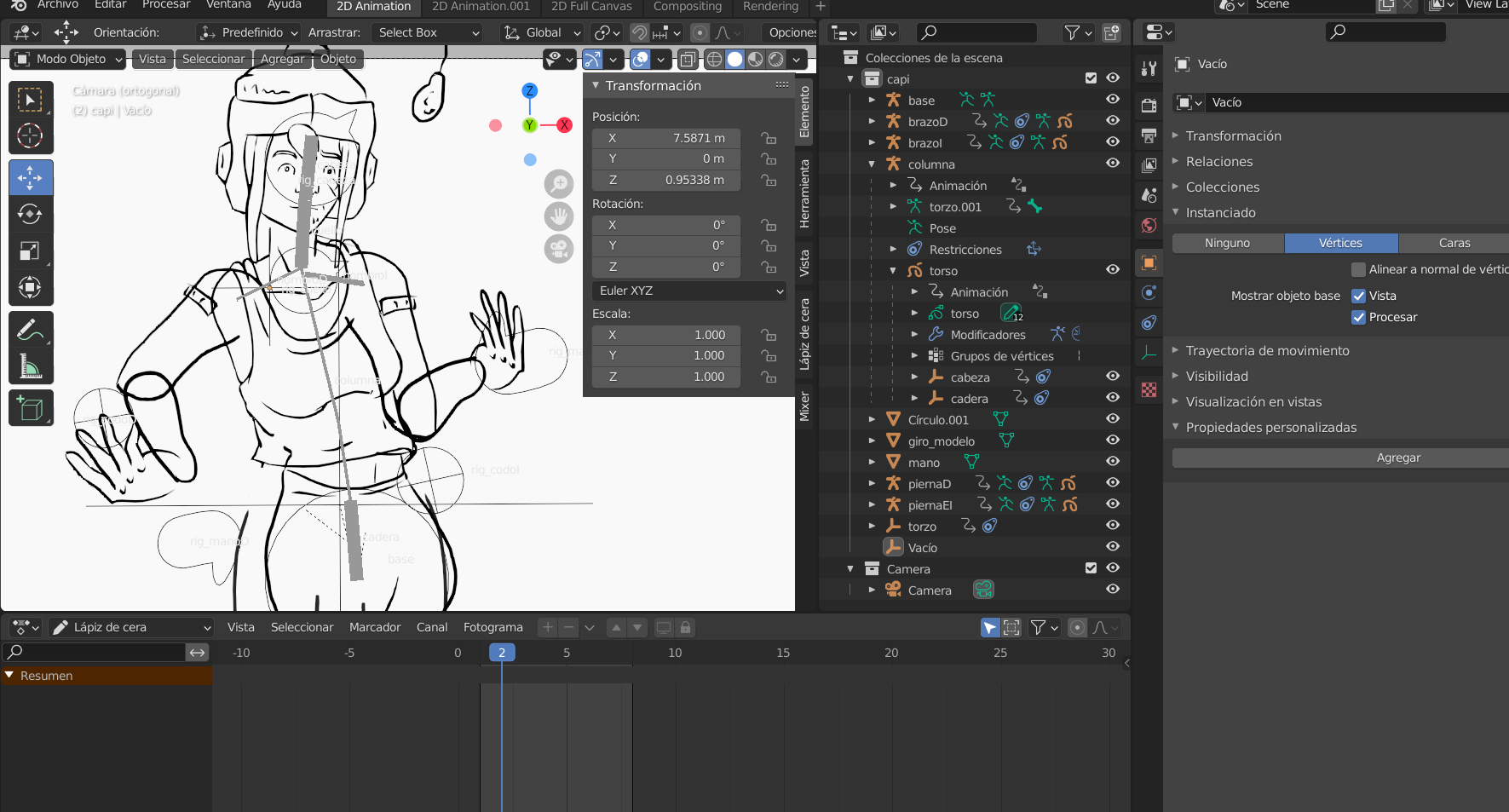This screenshot has height=812, width=1509.
Task: Expand the piernaD tree item
Action: [x=872, y=483]
